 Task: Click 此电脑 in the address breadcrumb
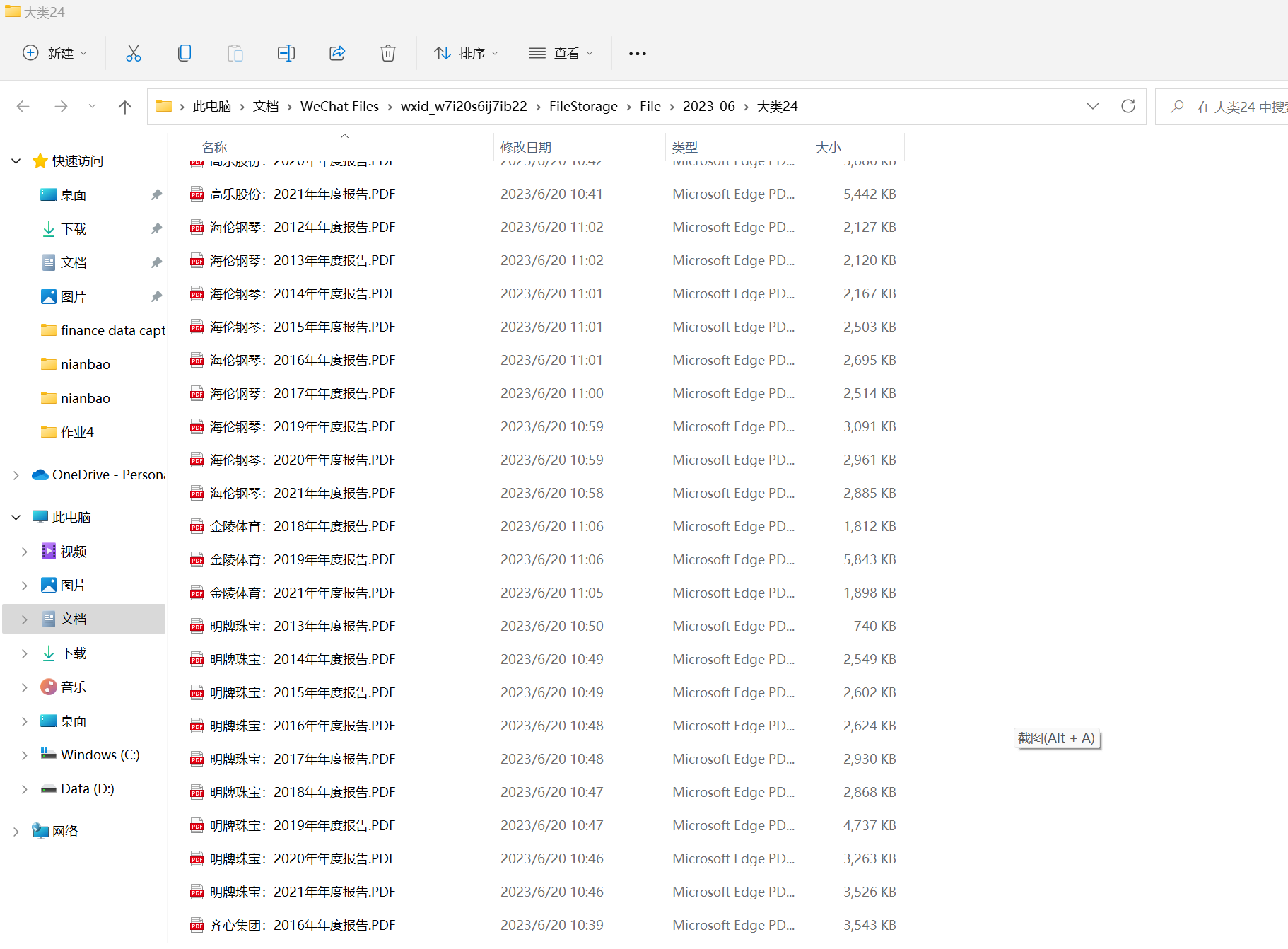[212, 106]
